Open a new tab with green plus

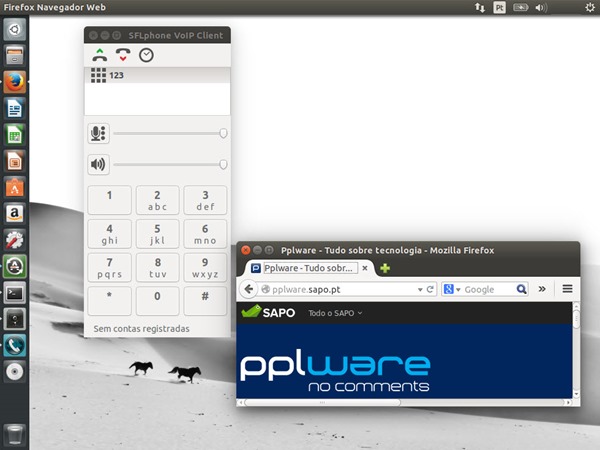click(x=385, y=268)
